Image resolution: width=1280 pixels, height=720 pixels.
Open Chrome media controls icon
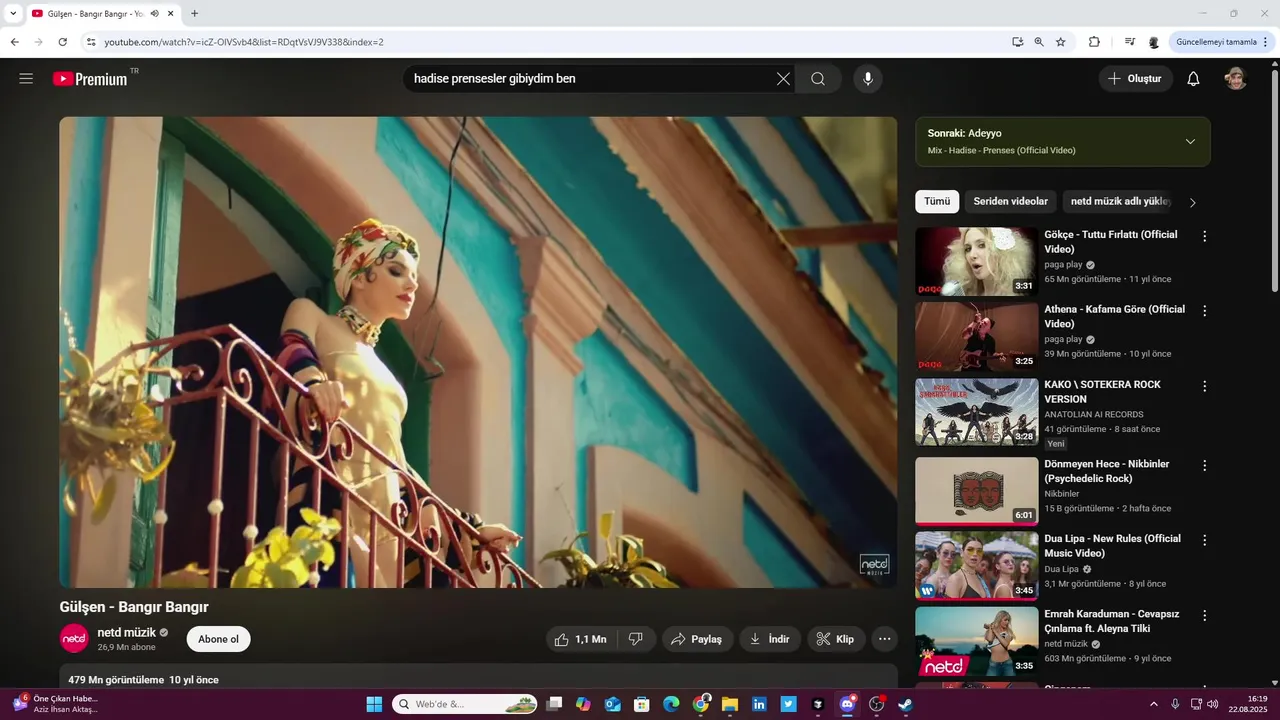1130,42
